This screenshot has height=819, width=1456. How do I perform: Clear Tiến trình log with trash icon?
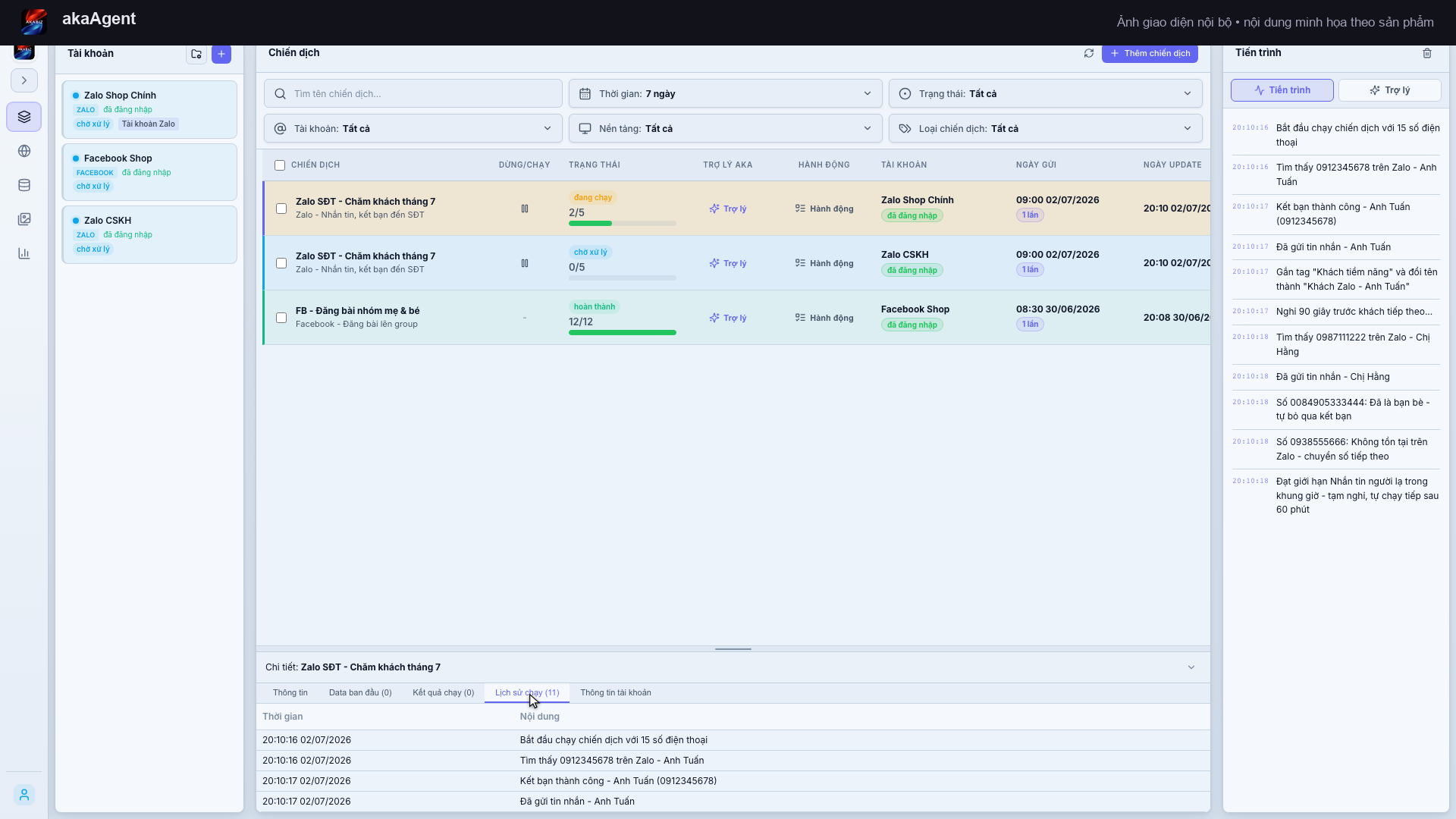[1427, 53]
